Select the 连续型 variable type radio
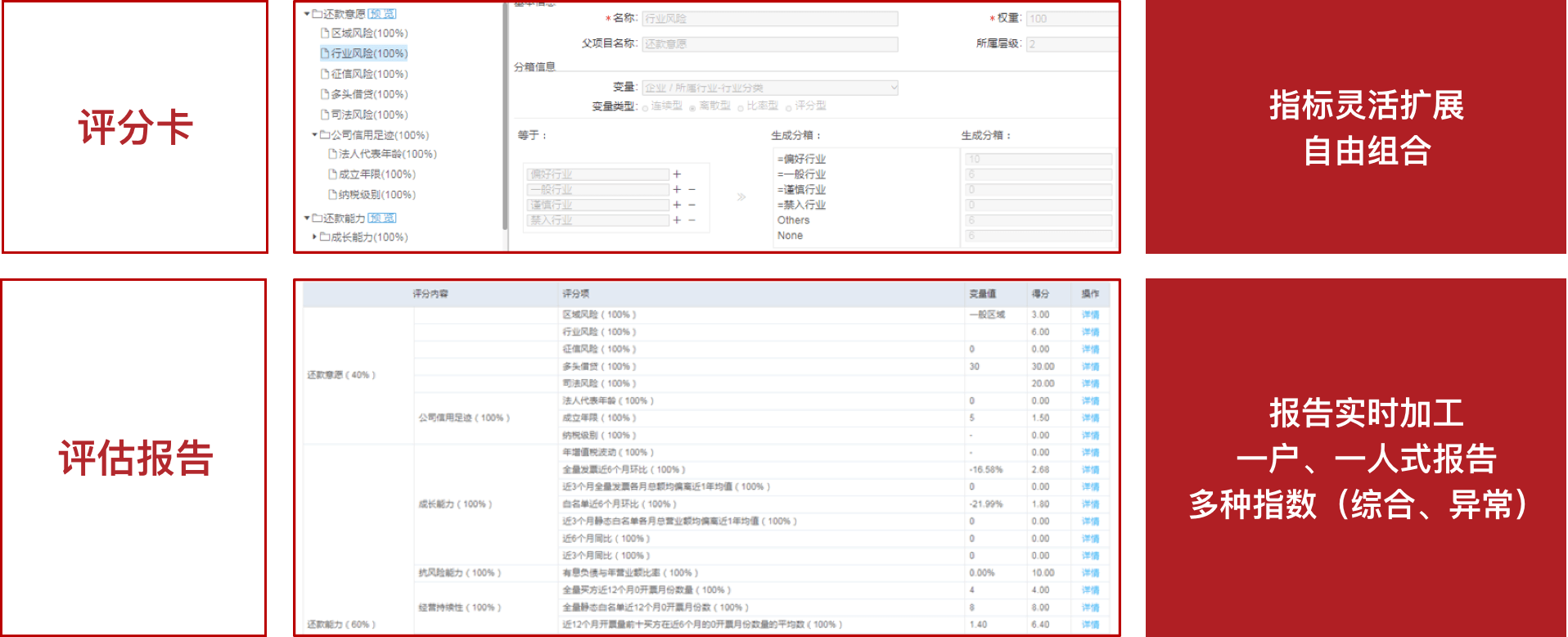1568x637 pixels. click(646, 107)
